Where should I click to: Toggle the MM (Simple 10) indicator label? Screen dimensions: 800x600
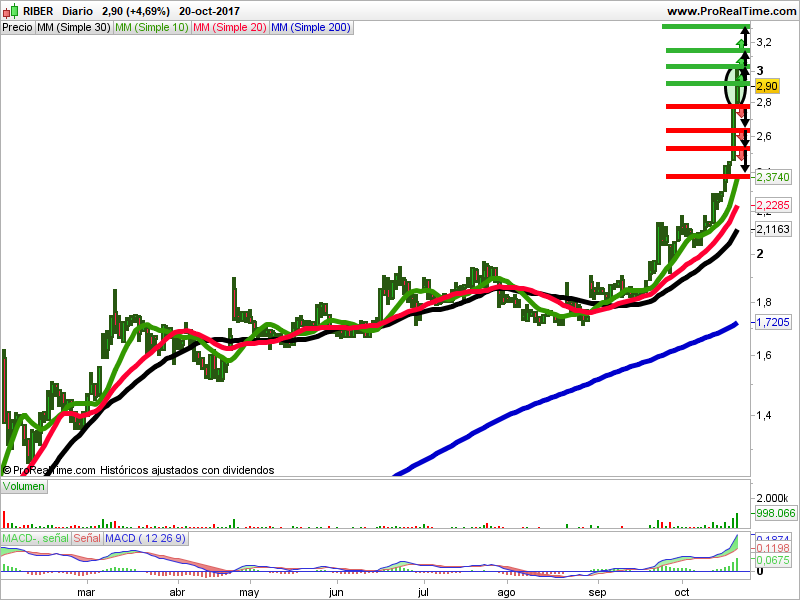point(150,28)
